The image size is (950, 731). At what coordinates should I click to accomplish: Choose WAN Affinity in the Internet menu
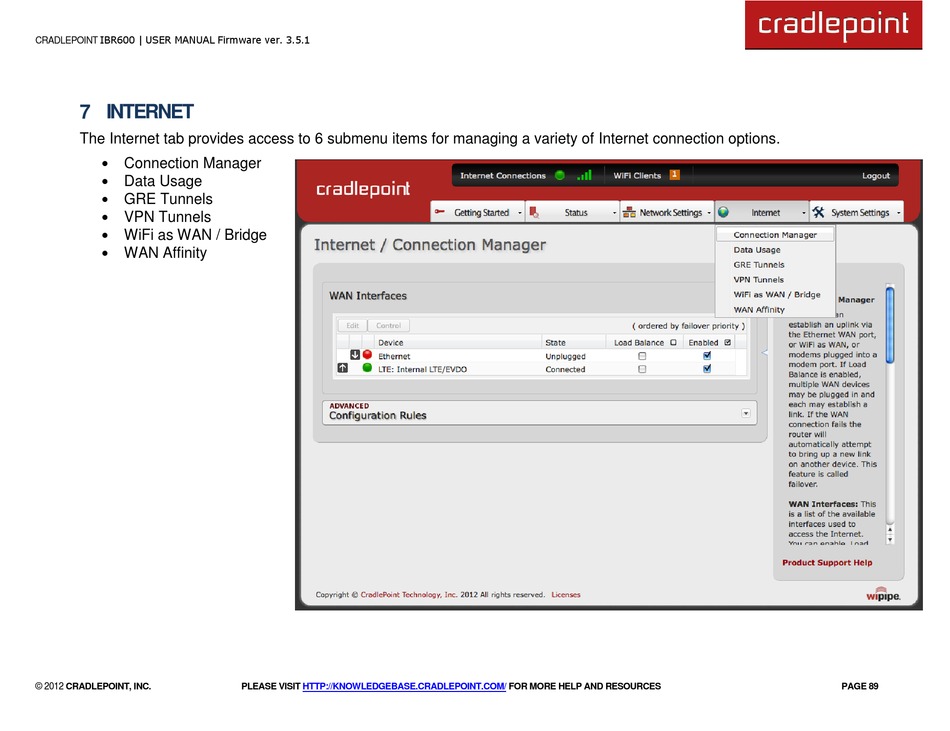point(775,309)
